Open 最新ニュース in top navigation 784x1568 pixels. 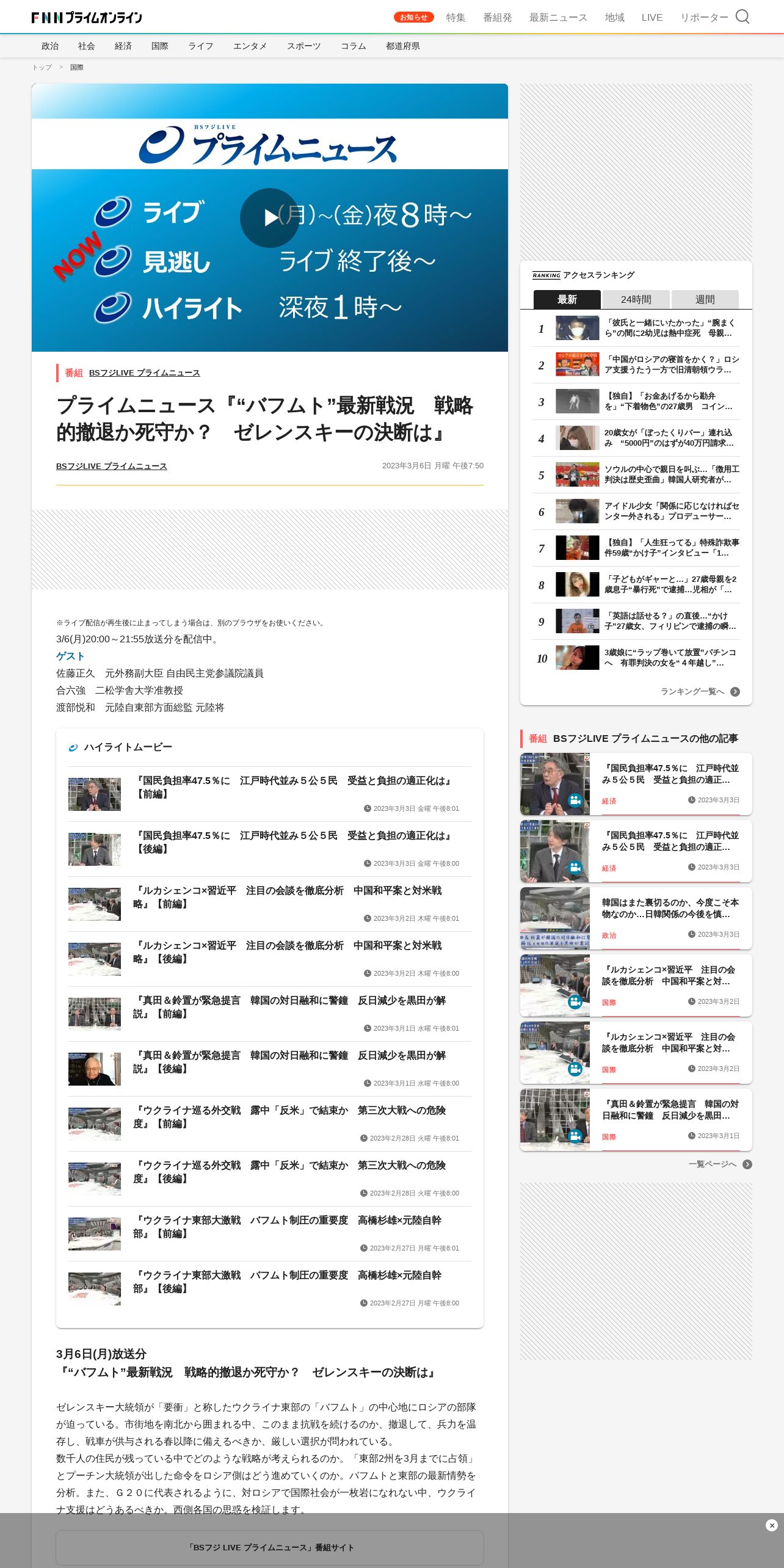coord(558,17)
